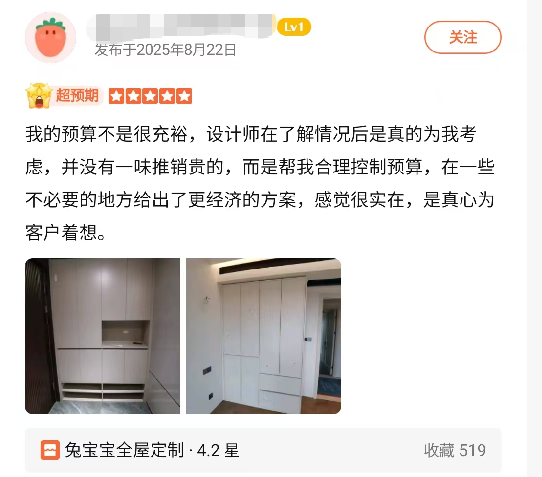Viewport: 542px width, 477px height.
Task: Click the Lv1 level badge
Action: pyautogui.click(x=294, y=27)
